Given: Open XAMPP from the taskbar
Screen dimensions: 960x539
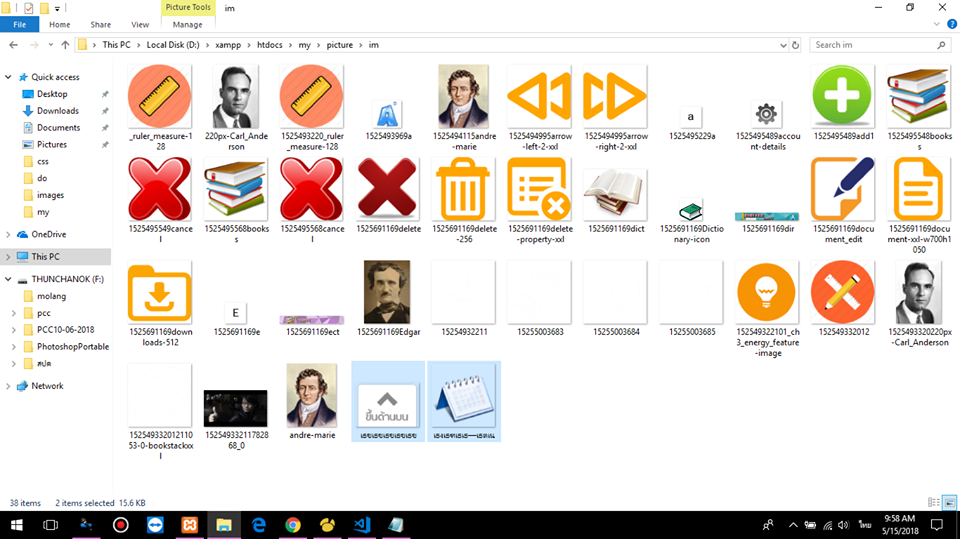Looking at the screenshot, I should [x=190, y=525].
